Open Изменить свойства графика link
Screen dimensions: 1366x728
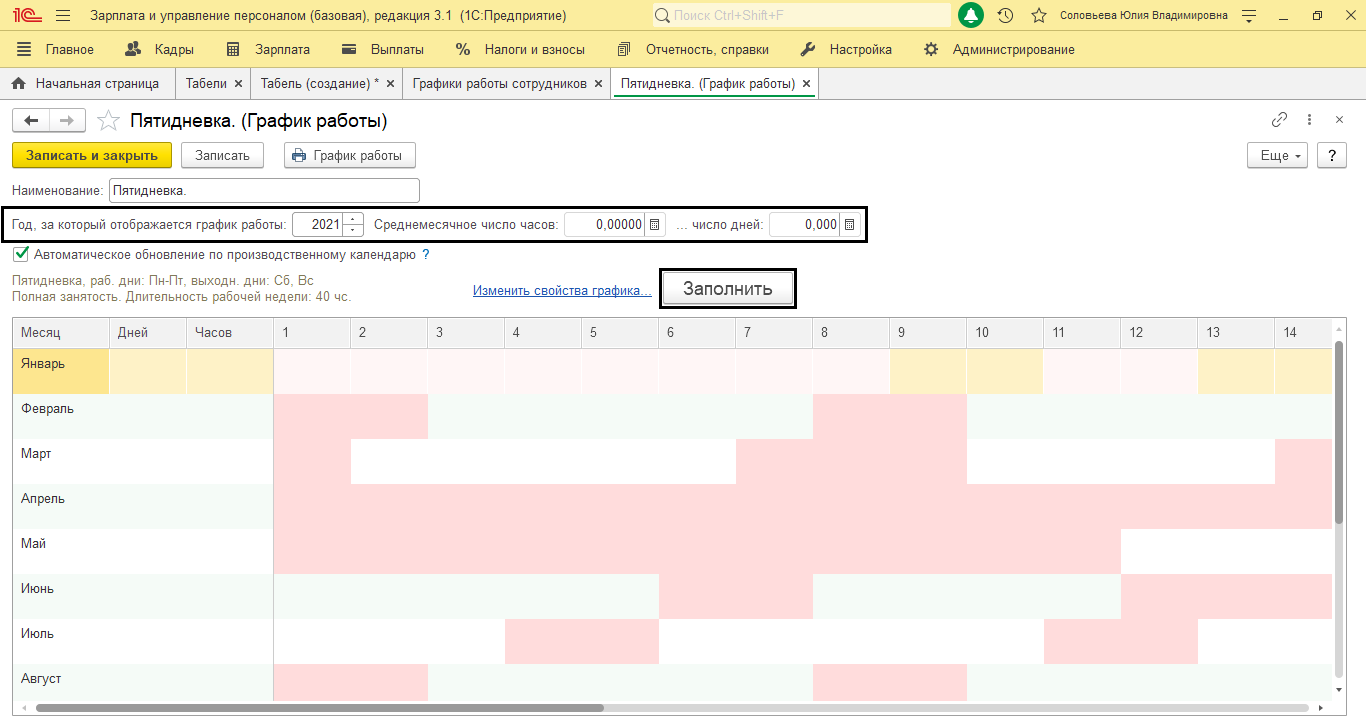point(562,291)
